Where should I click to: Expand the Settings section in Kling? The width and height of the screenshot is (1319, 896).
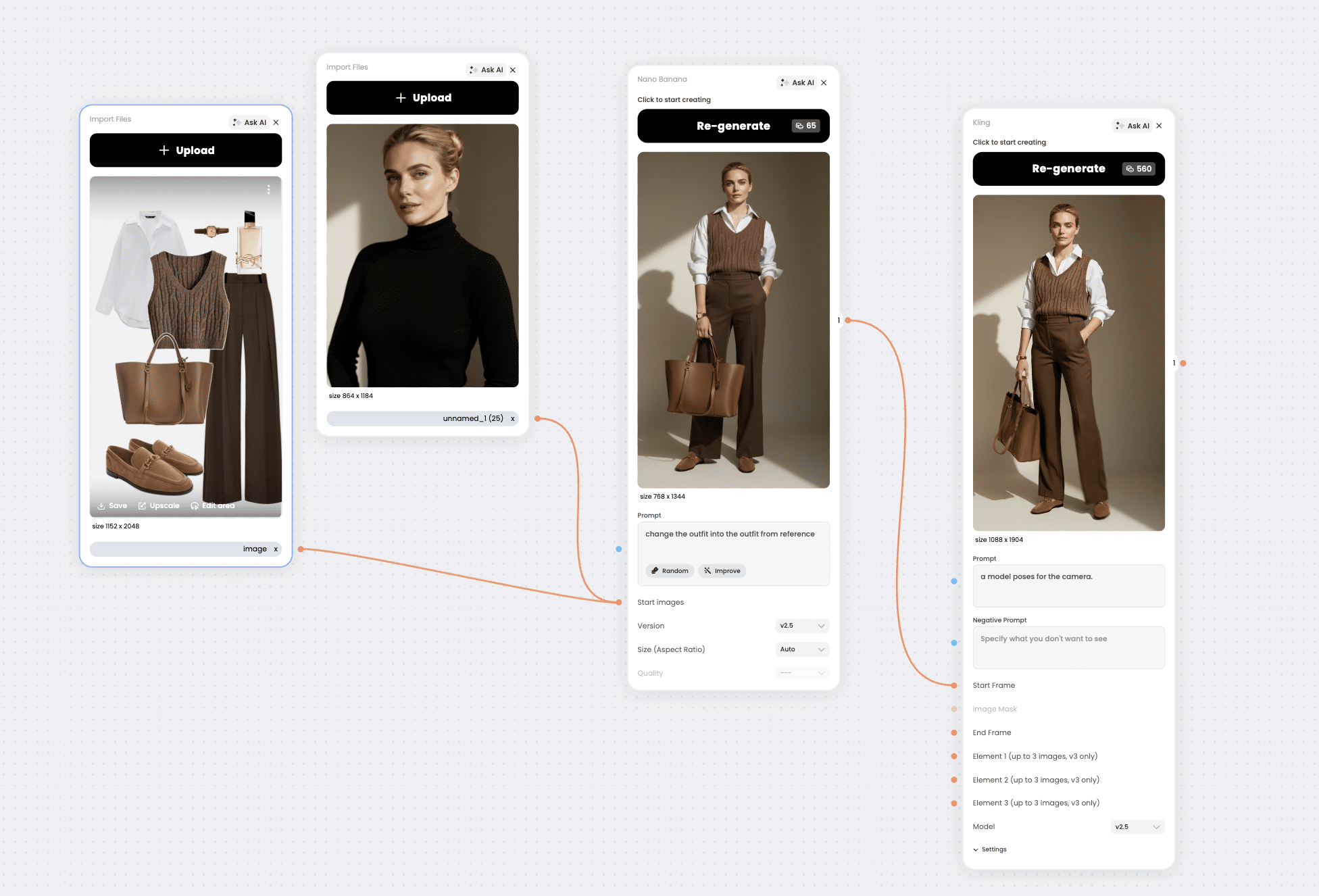pos(990,849)
